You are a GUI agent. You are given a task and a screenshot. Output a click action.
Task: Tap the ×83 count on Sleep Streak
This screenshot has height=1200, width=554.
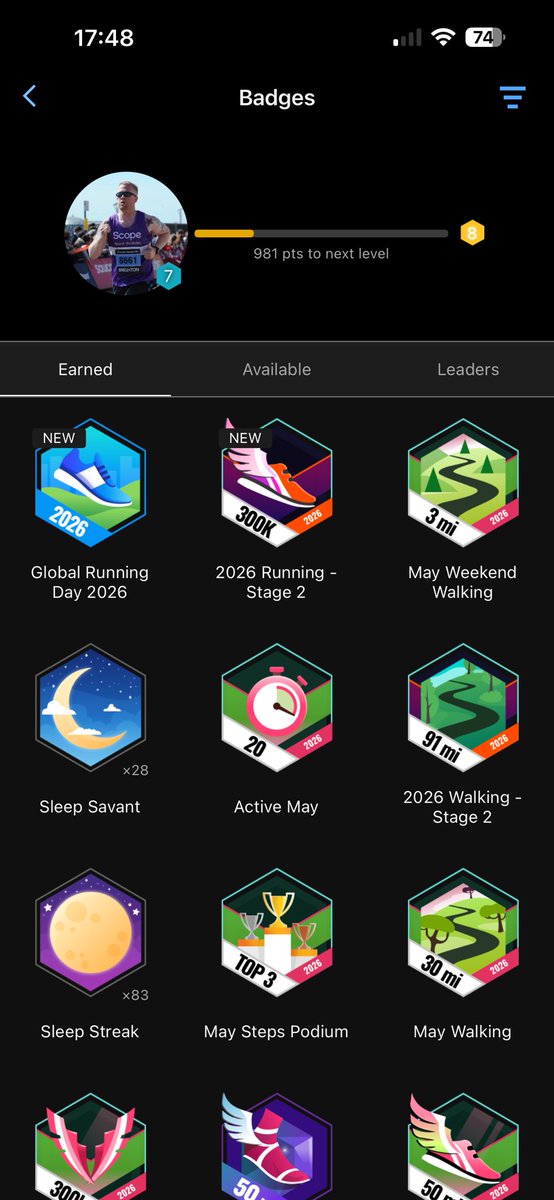click(135, 995)
